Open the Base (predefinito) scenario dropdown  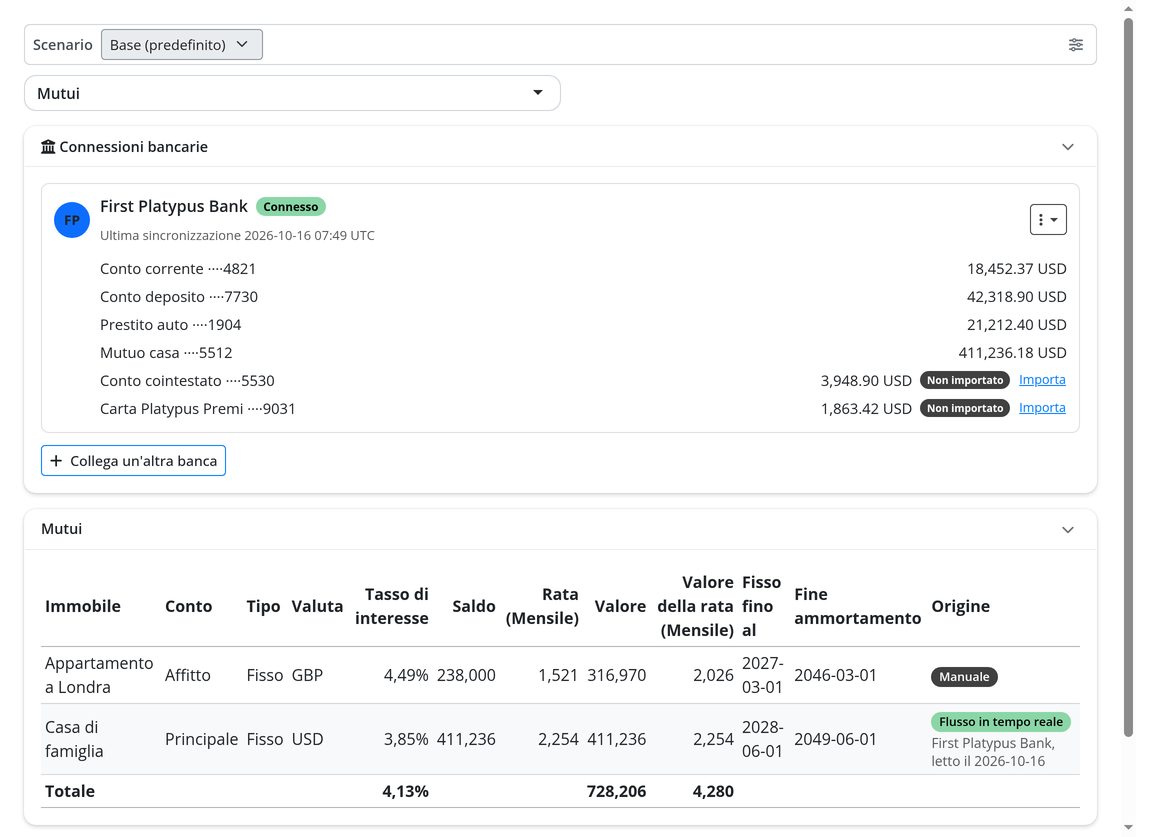click(x=181, y=44)
